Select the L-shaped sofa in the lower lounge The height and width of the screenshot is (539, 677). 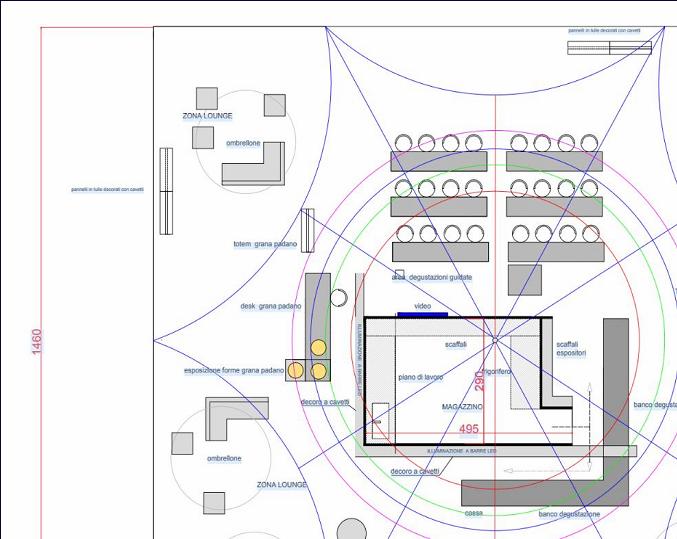click(234, 415)
